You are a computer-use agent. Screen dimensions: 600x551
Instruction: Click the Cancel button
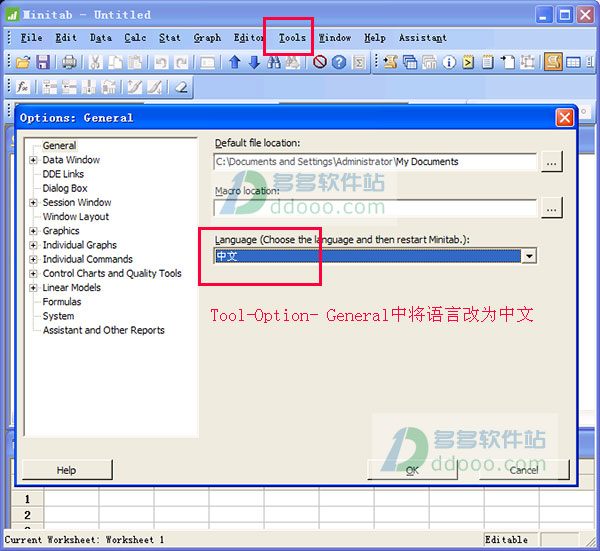pyautogui.click(x=524, y=470)
